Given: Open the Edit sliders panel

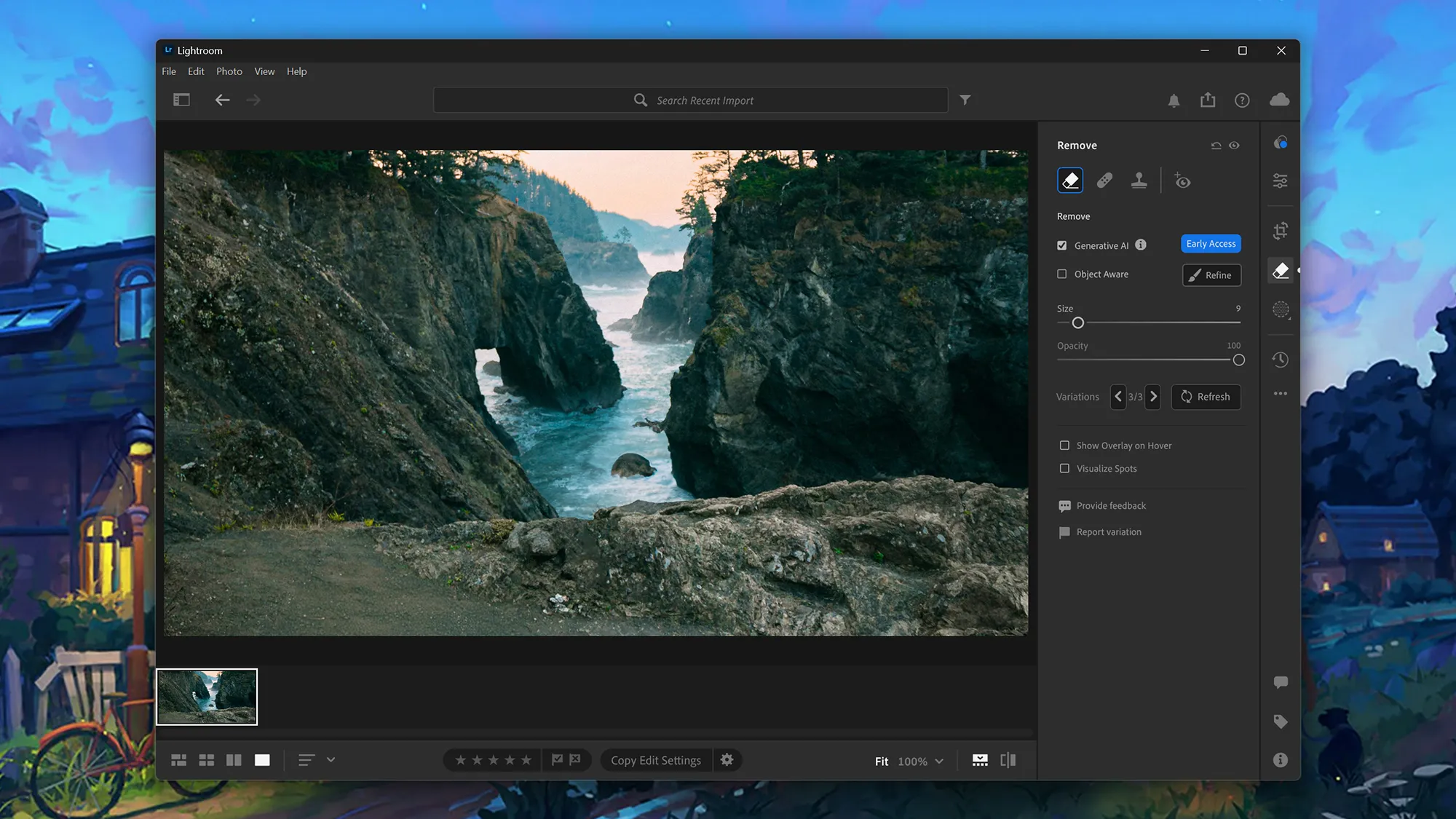Looking at the screenshot, I should coord(1281,181).
